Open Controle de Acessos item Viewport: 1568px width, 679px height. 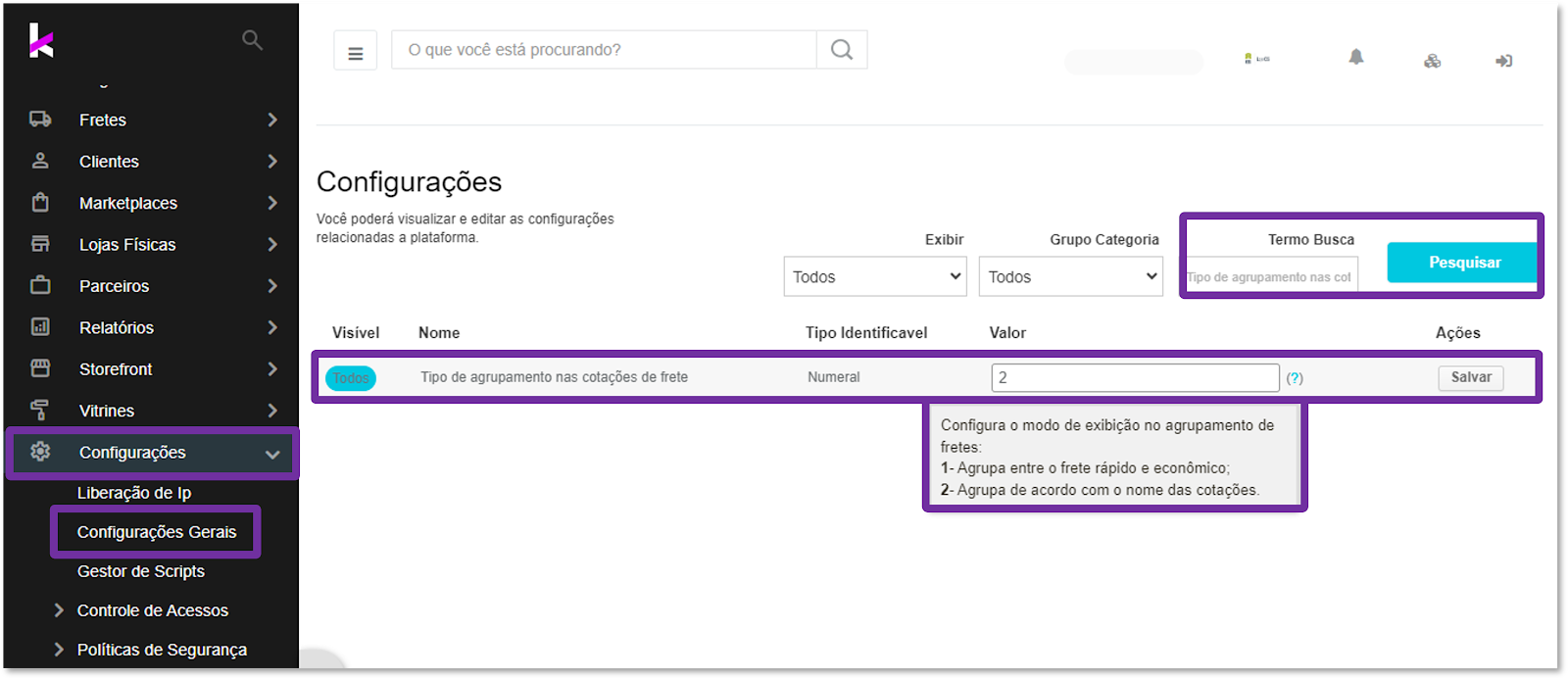pos(153,610)
